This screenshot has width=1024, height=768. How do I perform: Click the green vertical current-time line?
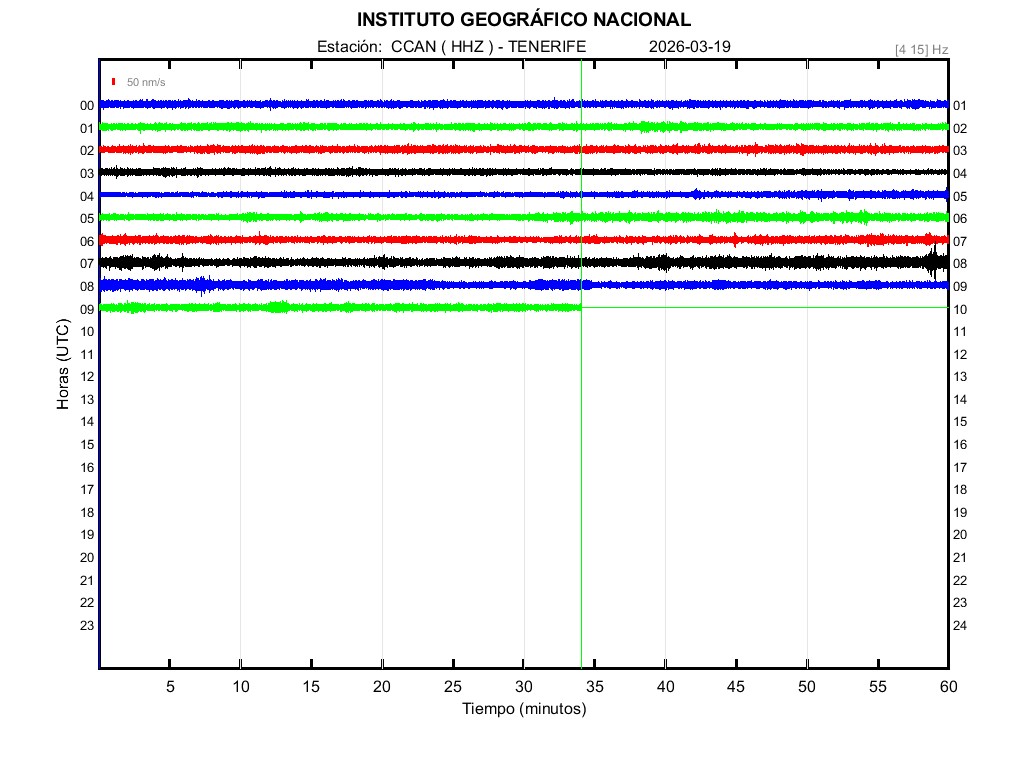coord(581,480)
